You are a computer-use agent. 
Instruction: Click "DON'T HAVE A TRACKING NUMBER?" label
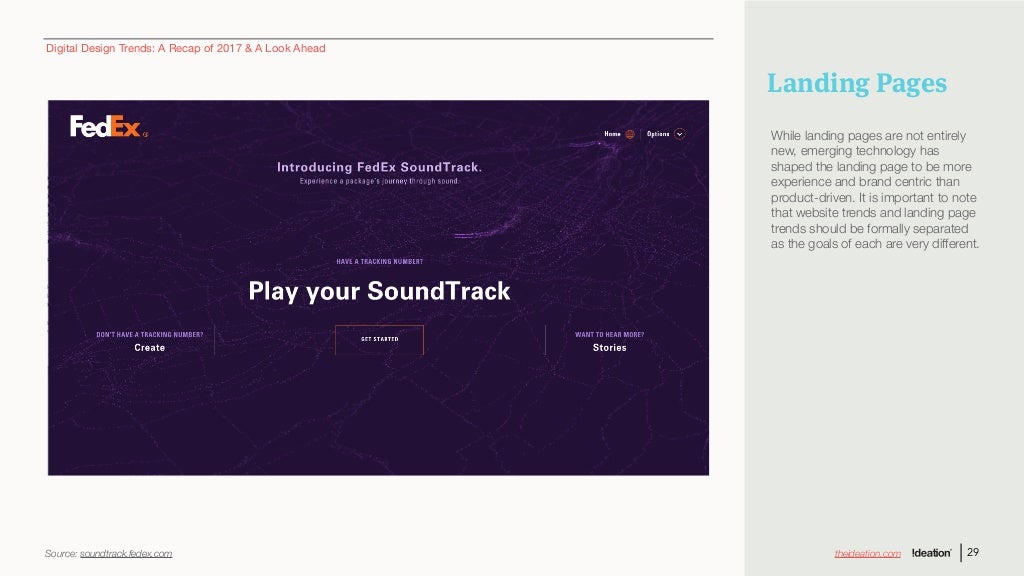150,335
